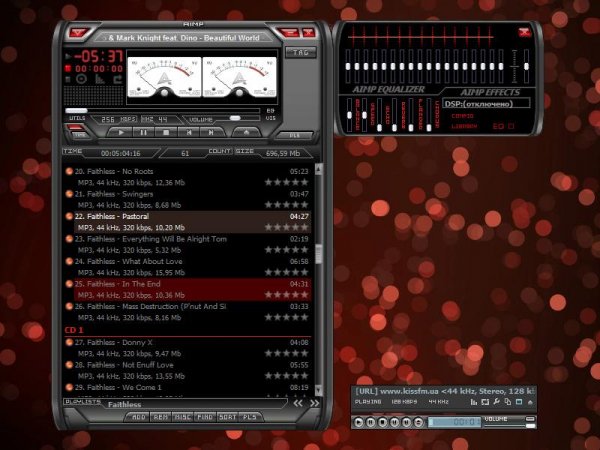Image resolution: width=600 pixels, height=450 pixels.
Task: Toggle the EQ checkbox in equalizer window
Action: 511,126
